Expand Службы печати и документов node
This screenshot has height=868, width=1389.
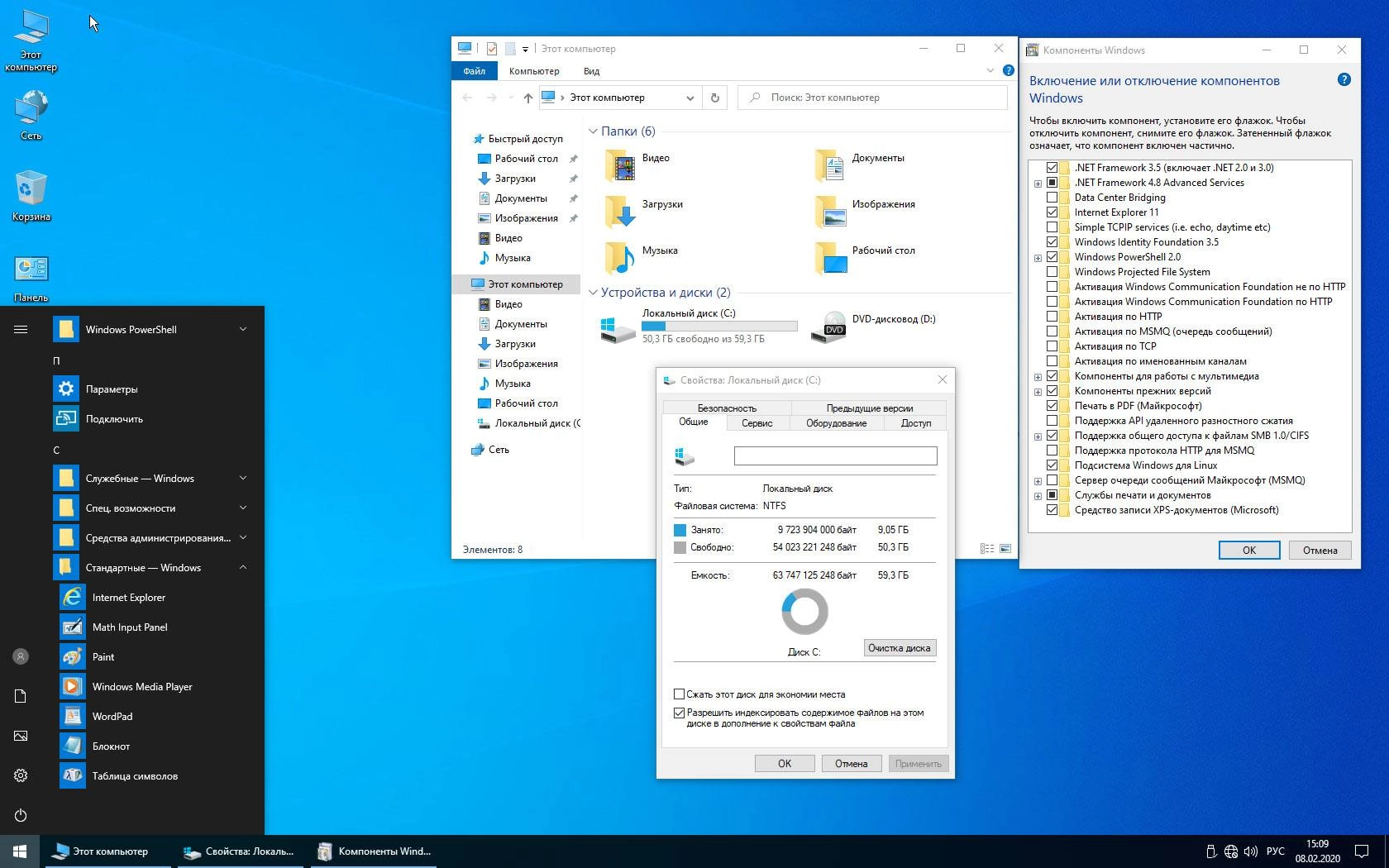coord(1038,495)
